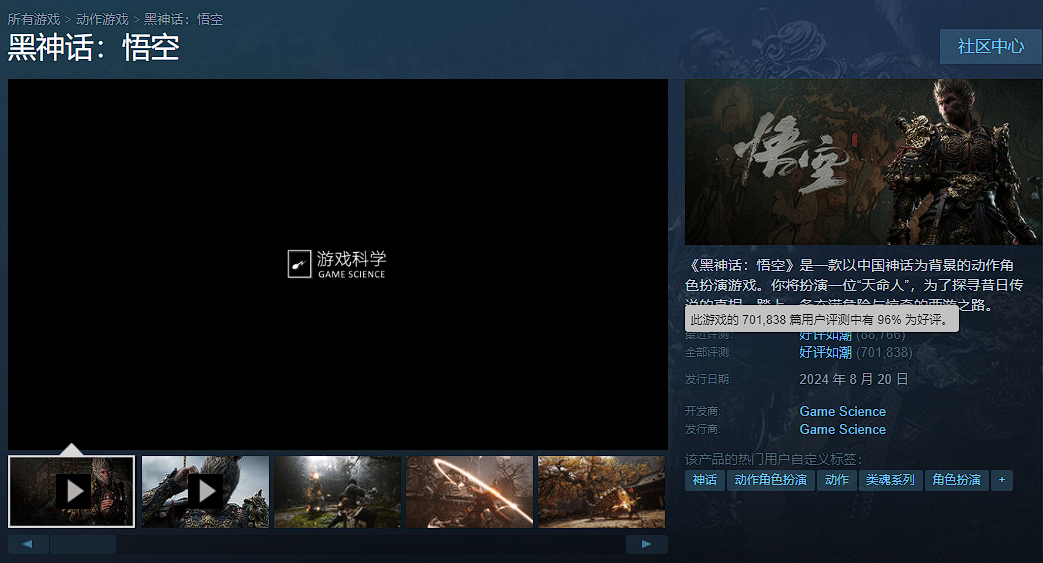Image resolution: width=1043 pixels, height=563 pixels.
Task: Click the 该产品的热门用户自定义标签 label
Action: 774,459
